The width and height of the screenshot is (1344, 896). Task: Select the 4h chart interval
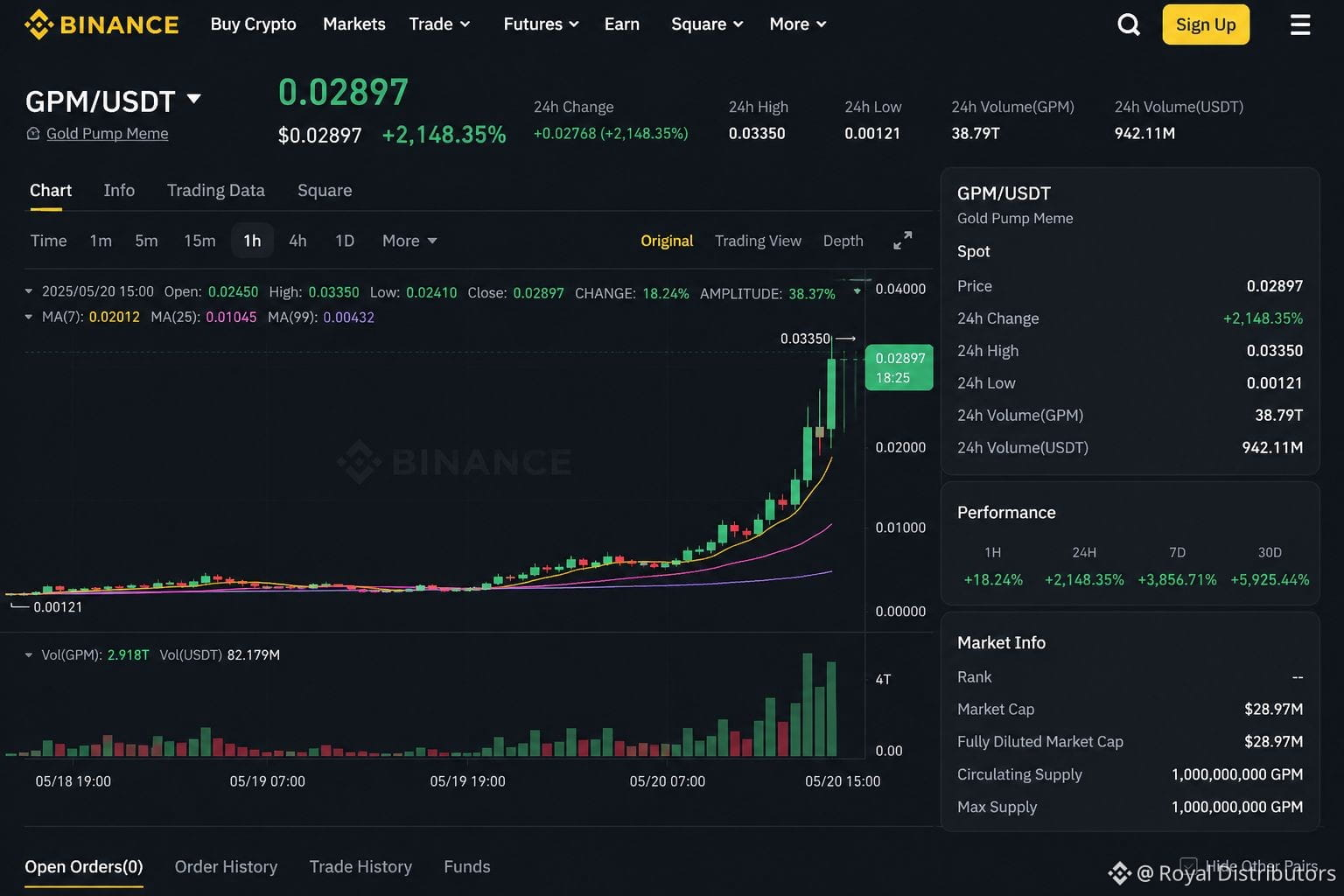[297, 241]
